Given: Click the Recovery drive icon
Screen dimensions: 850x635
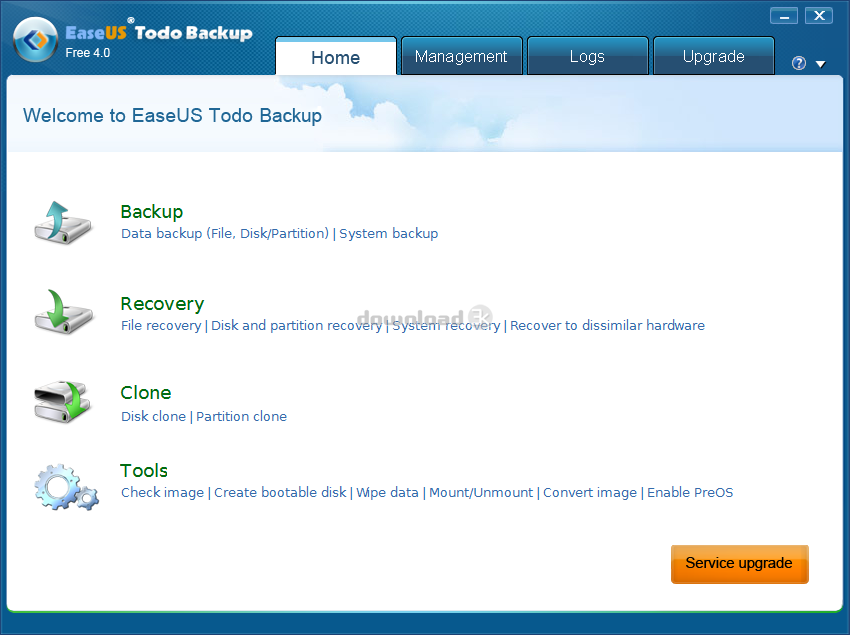Looking at the screenshot, I should (63, 312).
